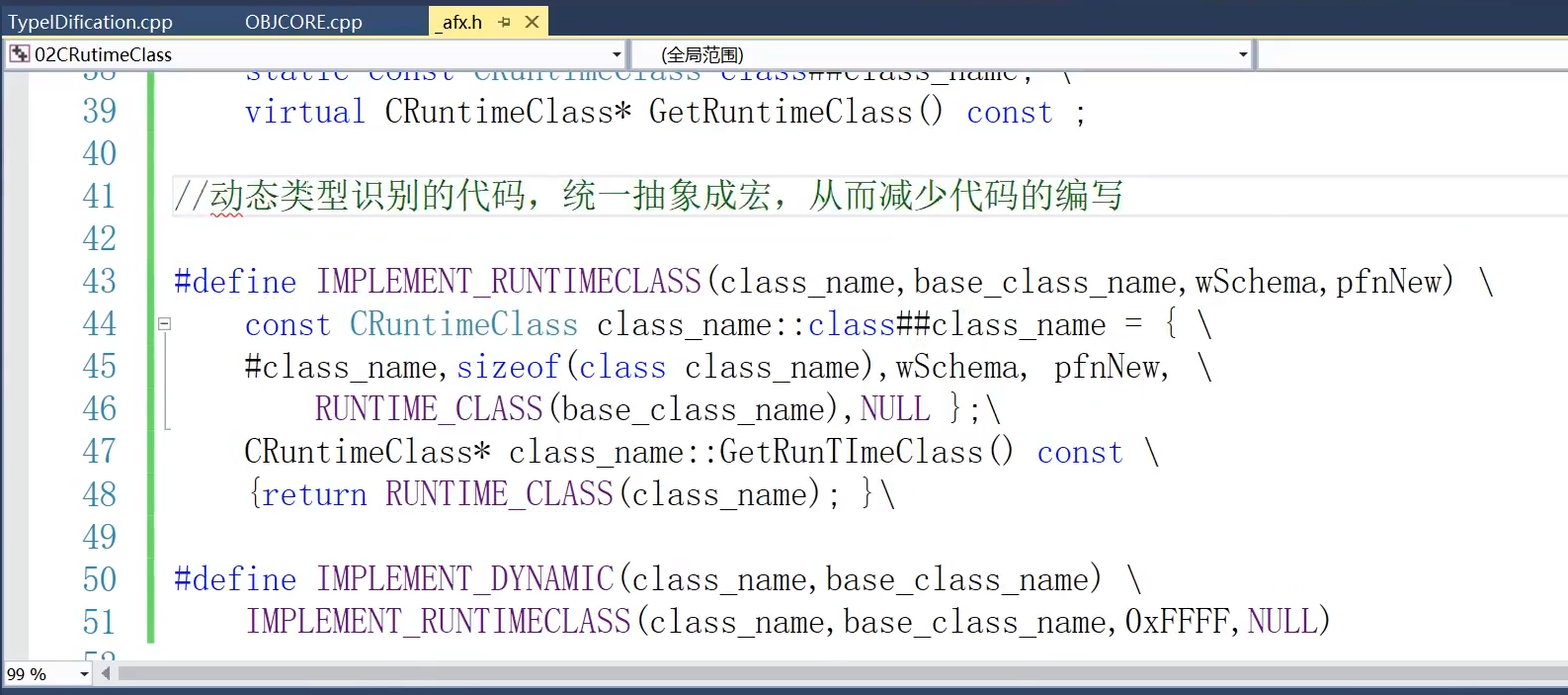Viewport: 1568px width, 695px height.
Task: Click the horizontal scrollbar left arrow
Action: tap(106, 674)
